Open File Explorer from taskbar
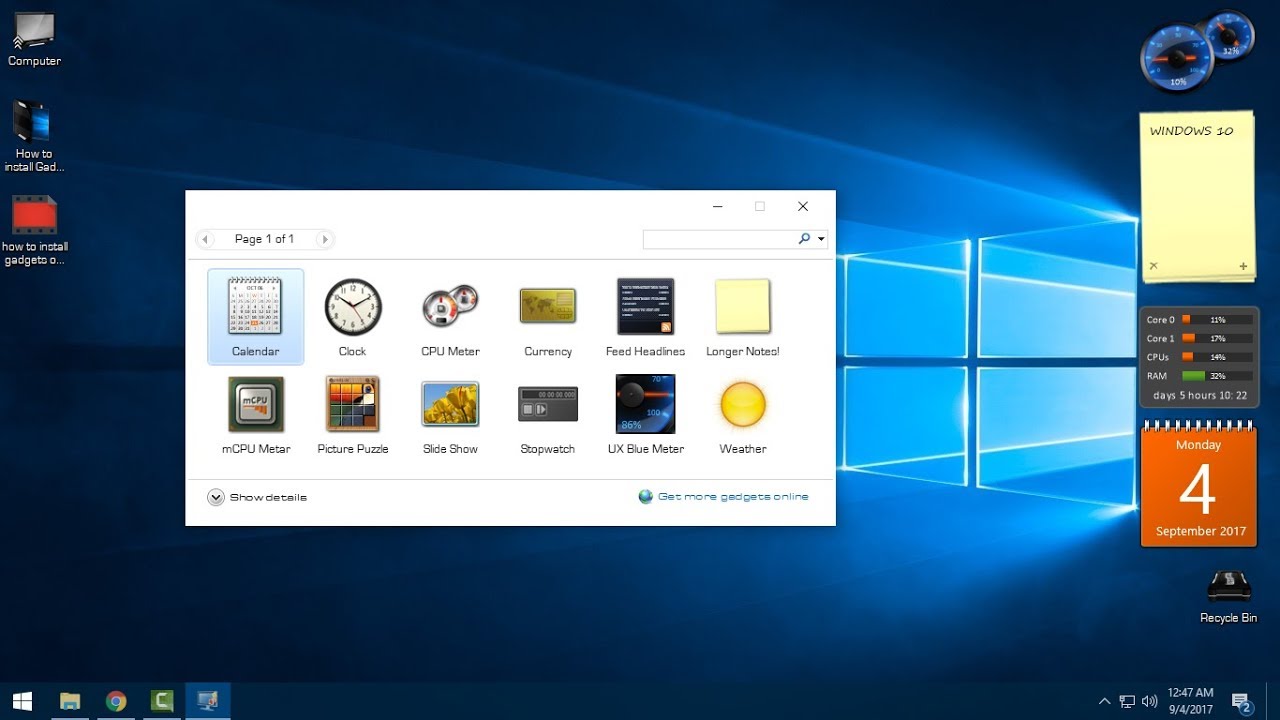The image size is (1280, 720). (x=69, y=701)
